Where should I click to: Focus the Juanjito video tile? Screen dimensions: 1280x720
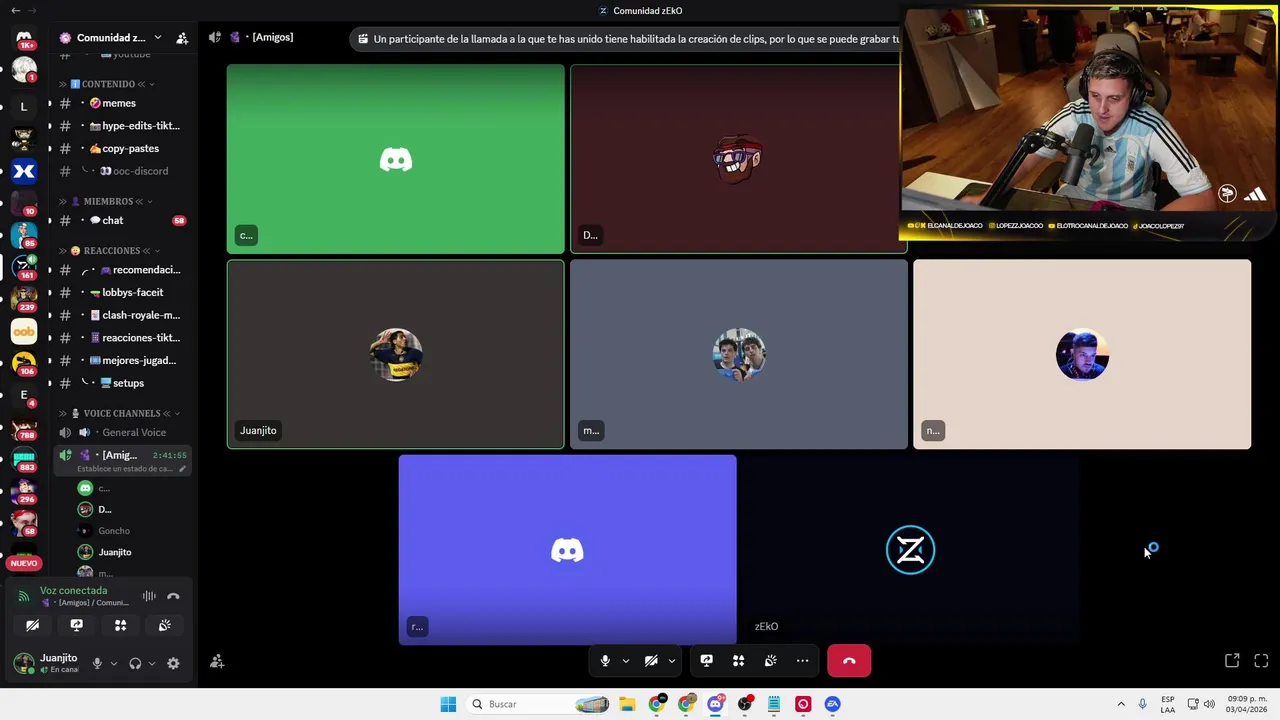tap(395, 354)
